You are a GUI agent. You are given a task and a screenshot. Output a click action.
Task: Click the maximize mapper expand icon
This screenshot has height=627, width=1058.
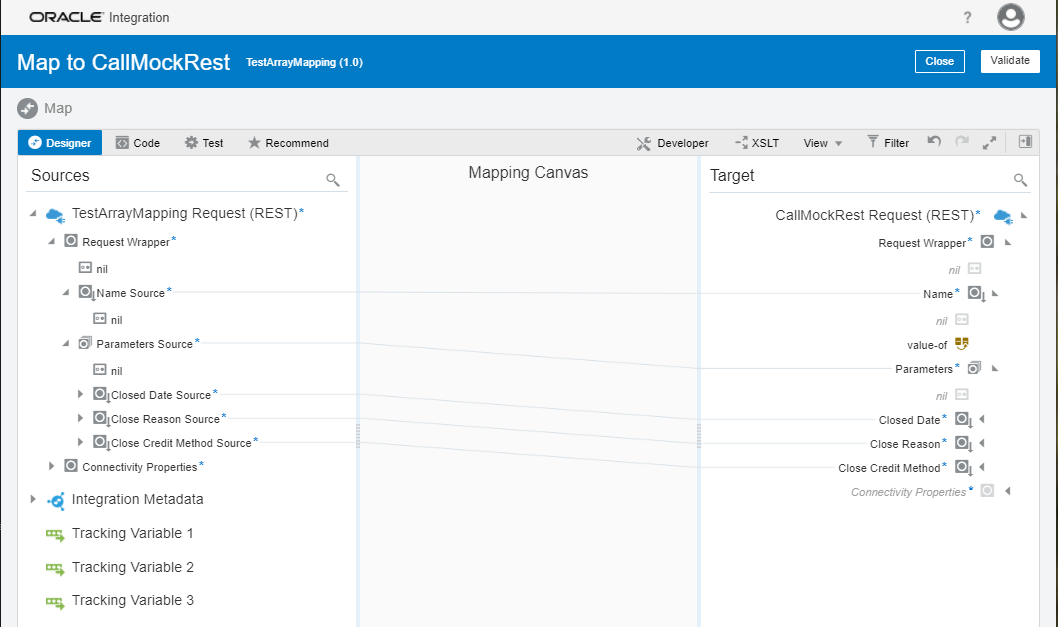[989, 143]
